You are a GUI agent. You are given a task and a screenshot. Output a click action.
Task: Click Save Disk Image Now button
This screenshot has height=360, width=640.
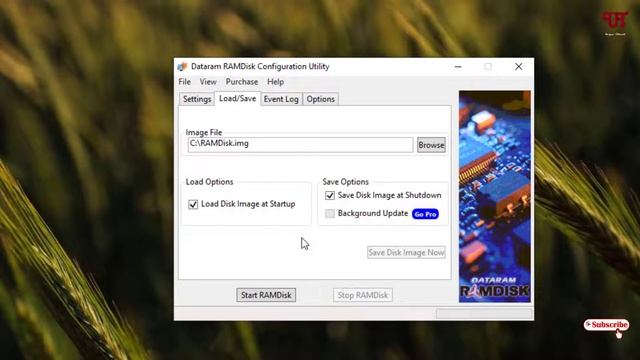click(x=406, y=253)
